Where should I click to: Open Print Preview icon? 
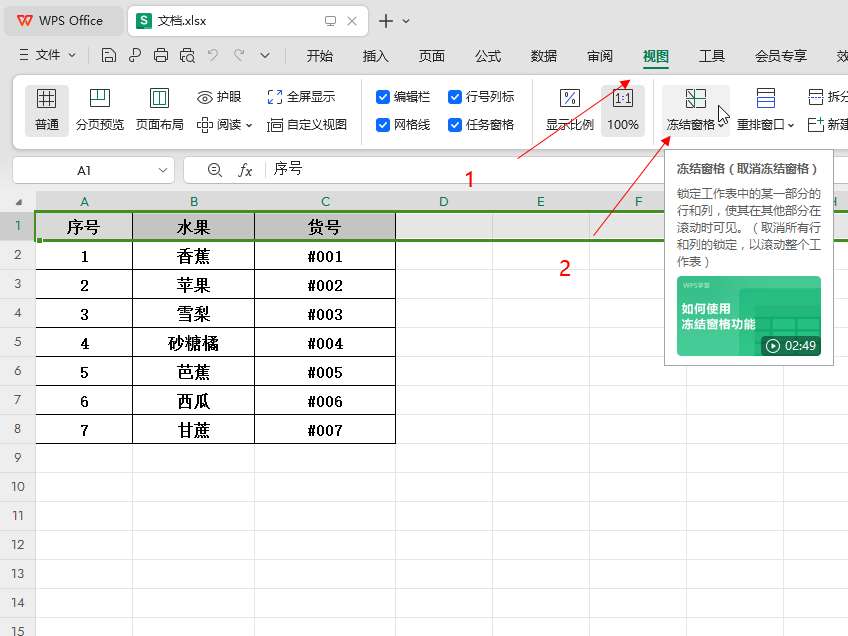click(187, 55)
